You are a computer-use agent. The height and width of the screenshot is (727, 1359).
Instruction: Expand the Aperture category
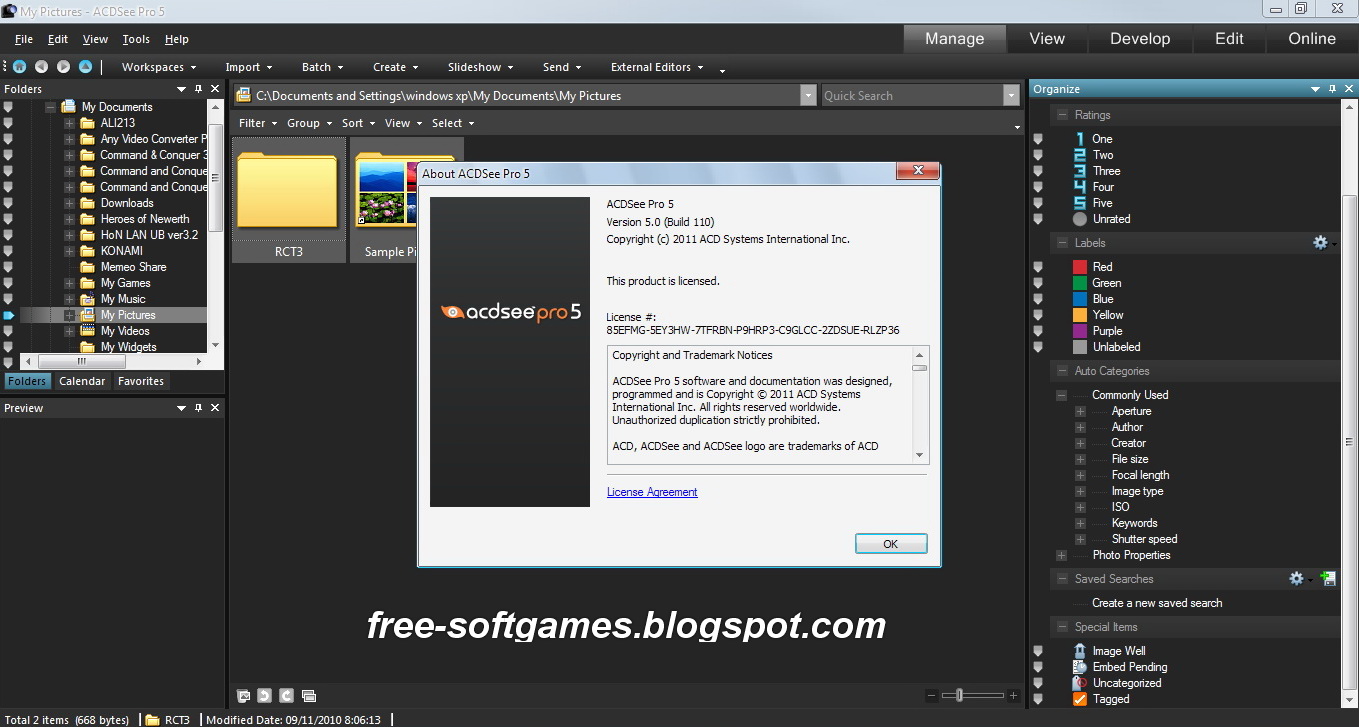[1080, 411]
